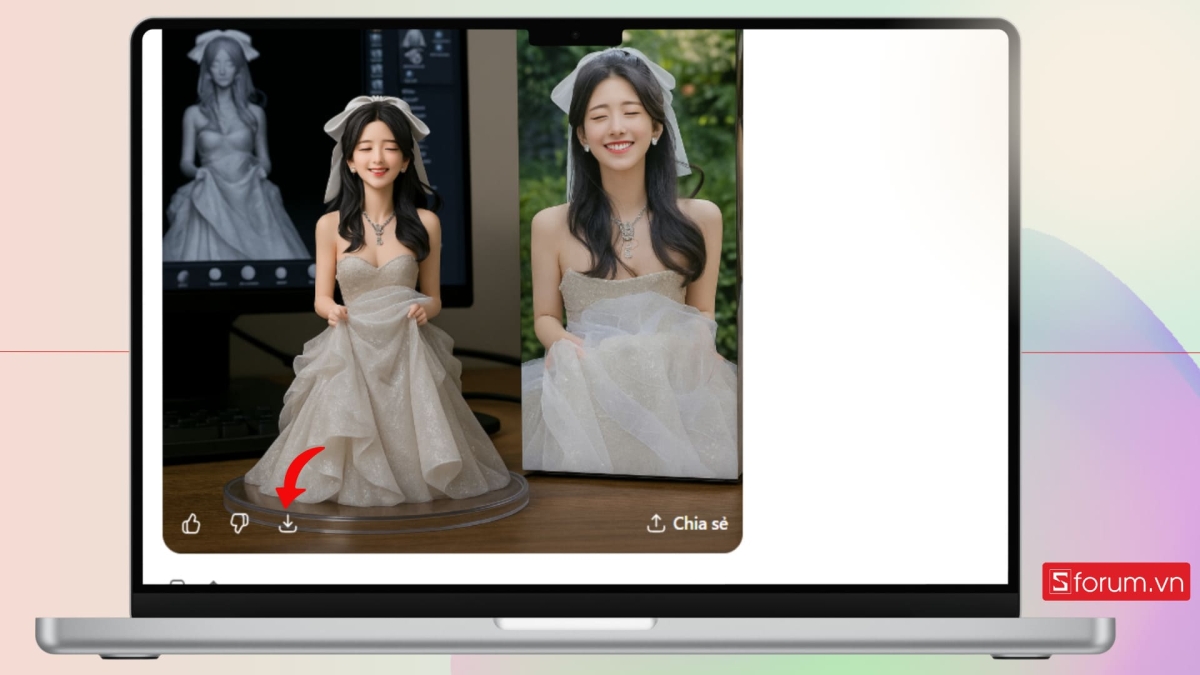
Task: Open the generated bride figurine image
Action: 452,290
